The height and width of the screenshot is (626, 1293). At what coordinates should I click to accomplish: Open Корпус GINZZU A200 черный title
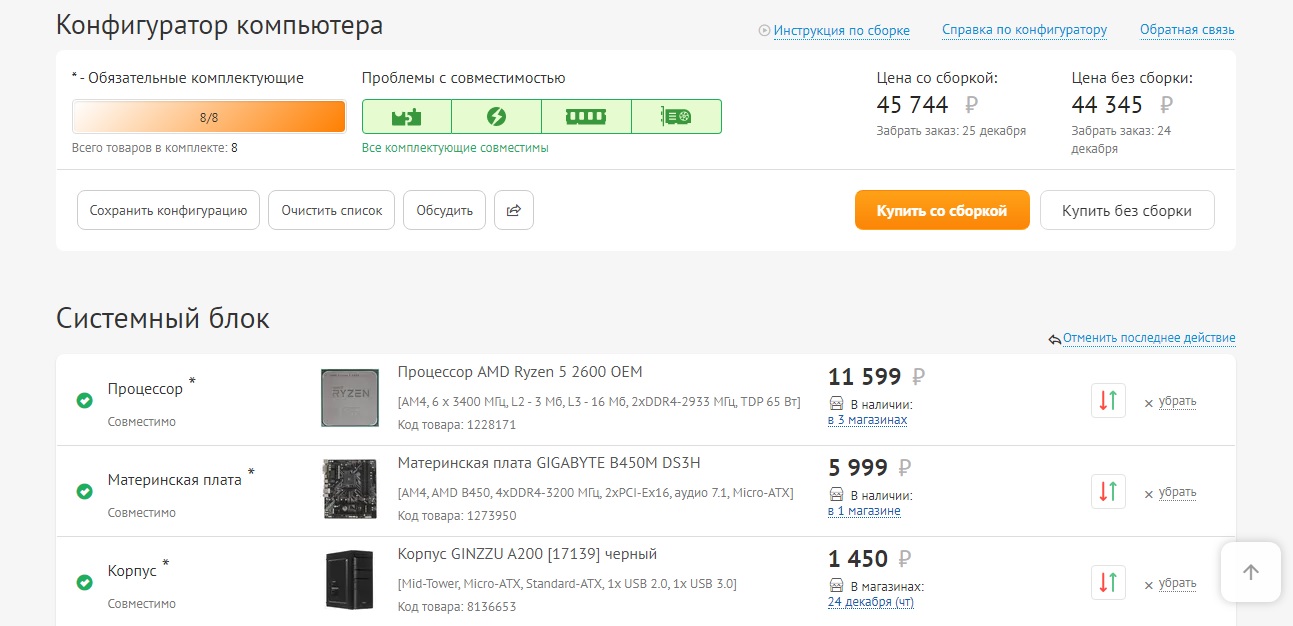527,554
